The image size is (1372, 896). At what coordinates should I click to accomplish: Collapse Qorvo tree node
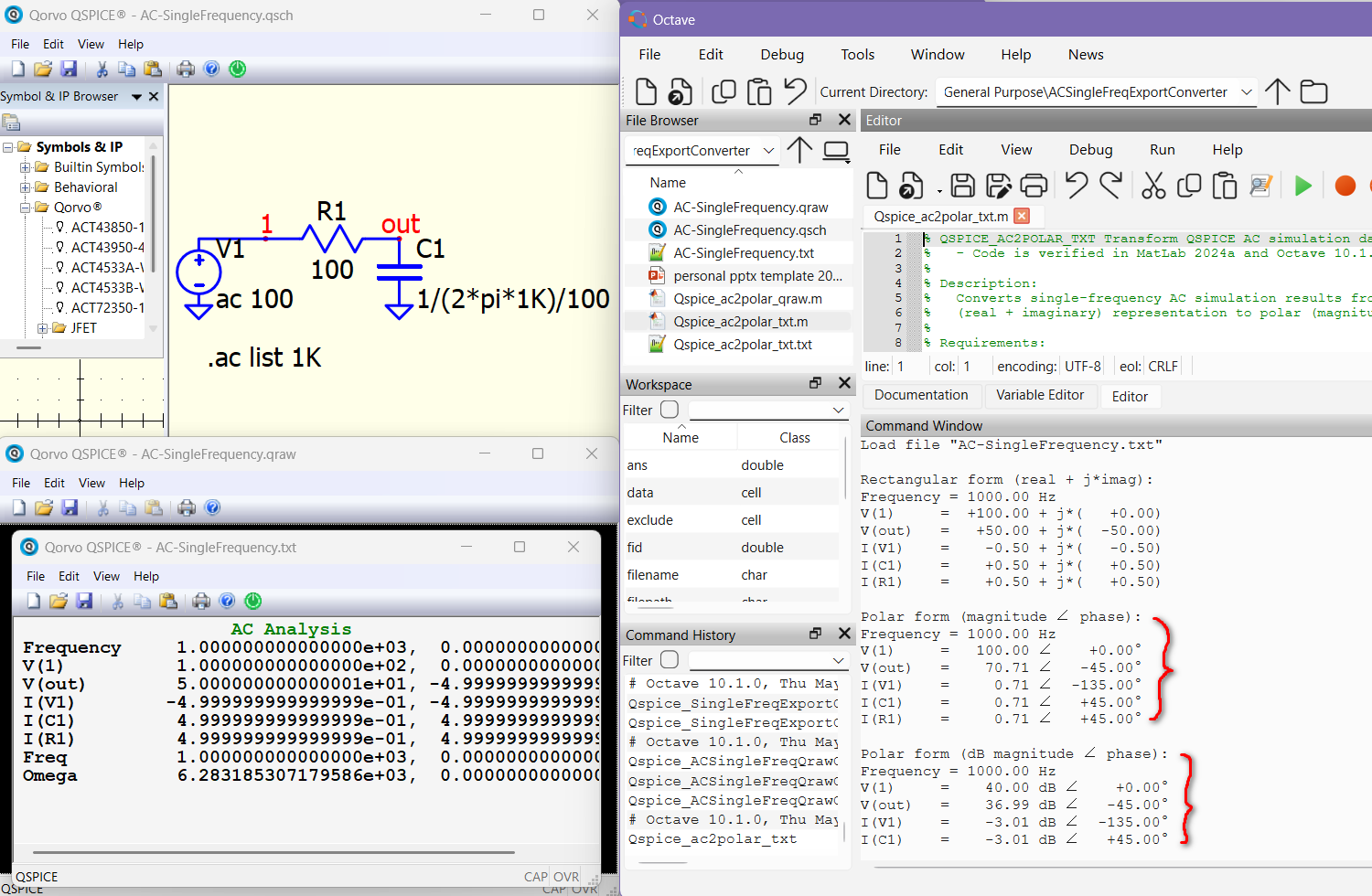[x=26, y=208]
